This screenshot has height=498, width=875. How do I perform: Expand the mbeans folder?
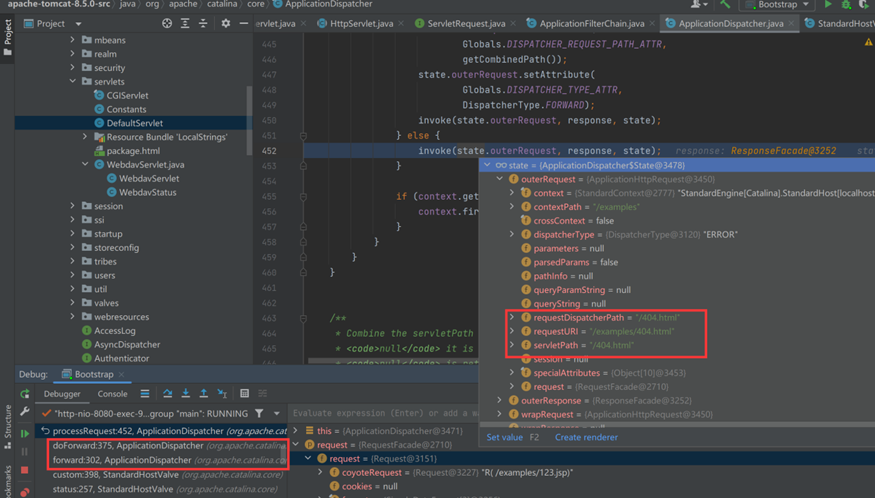73,40
